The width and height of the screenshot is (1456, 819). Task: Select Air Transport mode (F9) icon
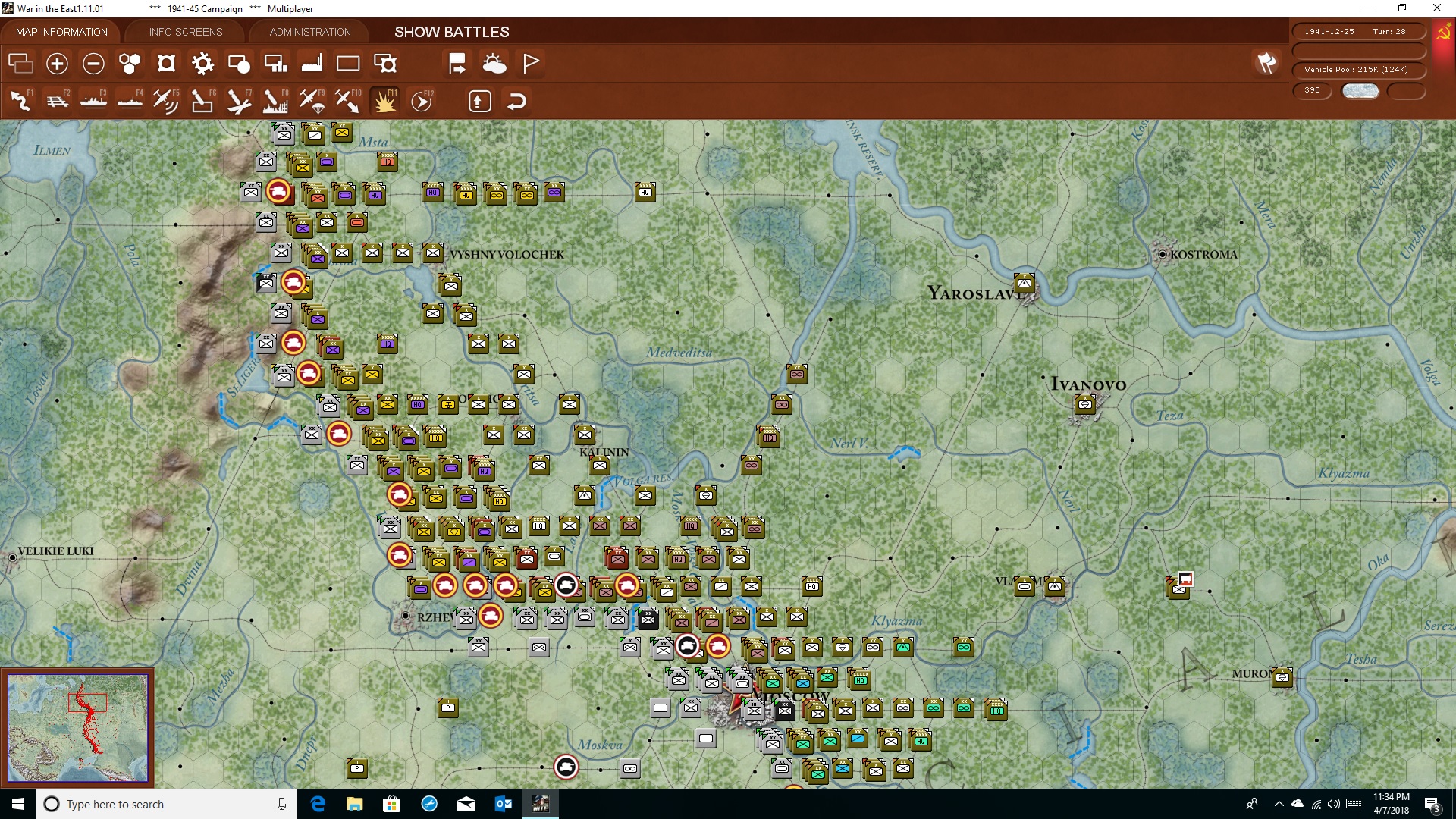312,101
